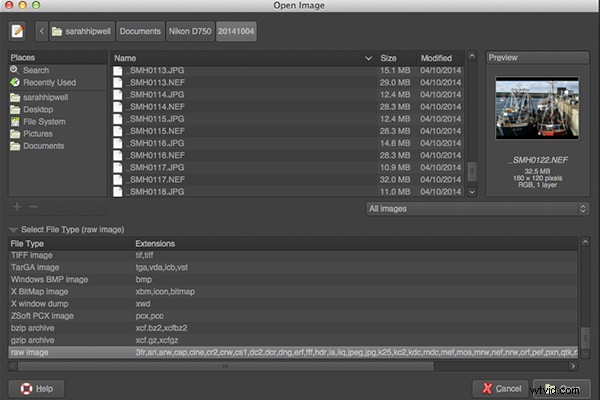Choose X BitMap image file type

tap(293, 292)
